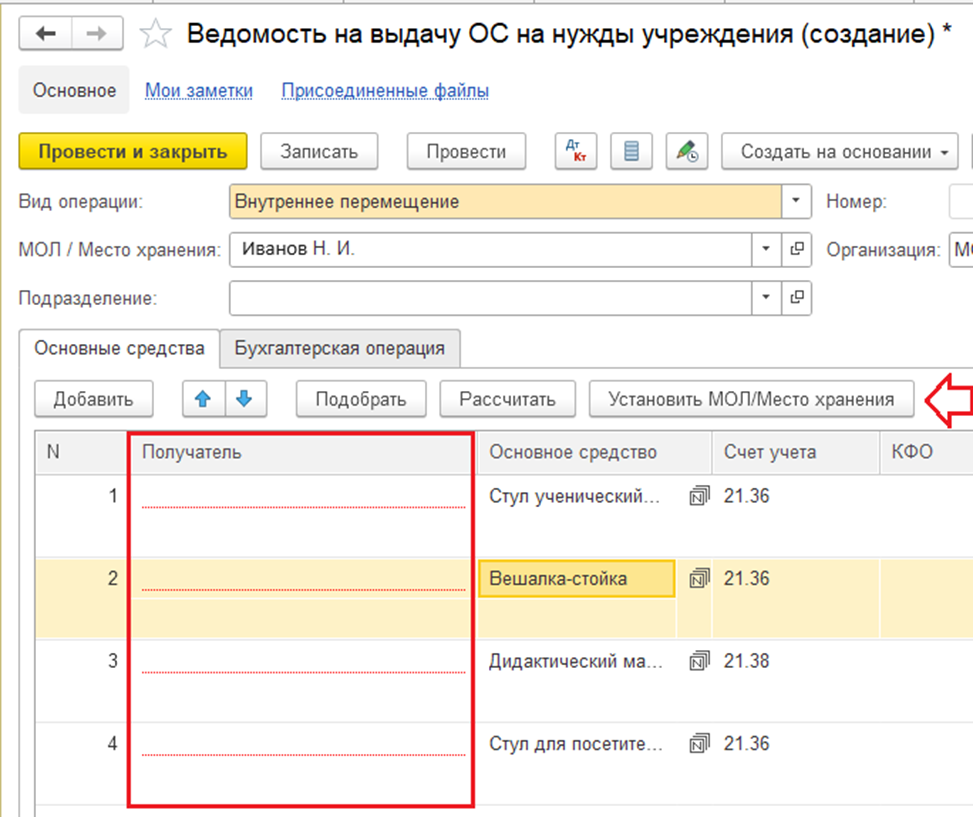Click account 21.36 in row 1
Screen dimensions: 973x817
(747, 496)
